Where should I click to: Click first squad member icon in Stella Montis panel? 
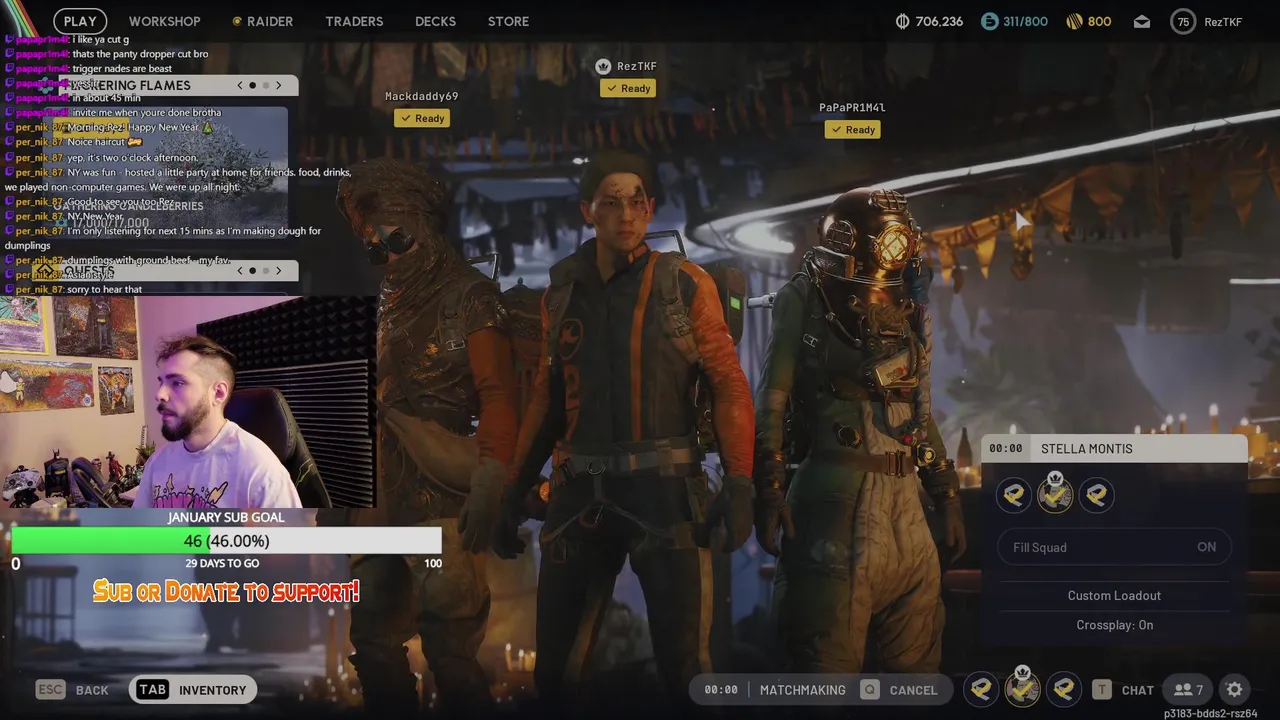(x=1014, y=495)
